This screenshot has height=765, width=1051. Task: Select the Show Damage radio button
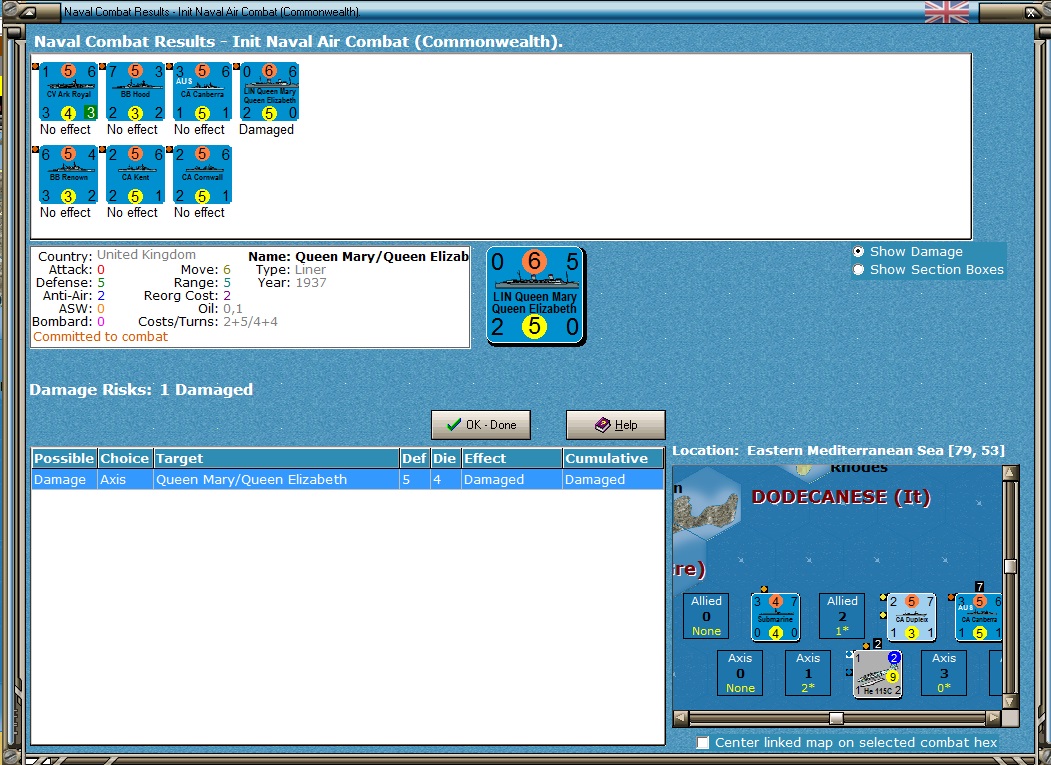click(859, 251)
